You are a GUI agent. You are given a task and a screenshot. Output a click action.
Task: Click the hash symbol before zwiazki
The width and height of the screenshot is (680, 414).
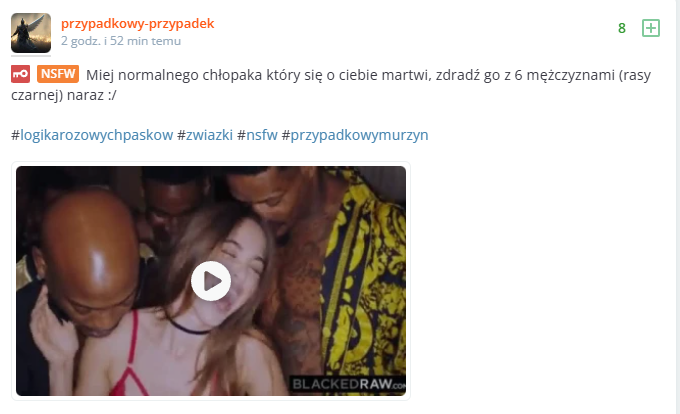[181, 135]
